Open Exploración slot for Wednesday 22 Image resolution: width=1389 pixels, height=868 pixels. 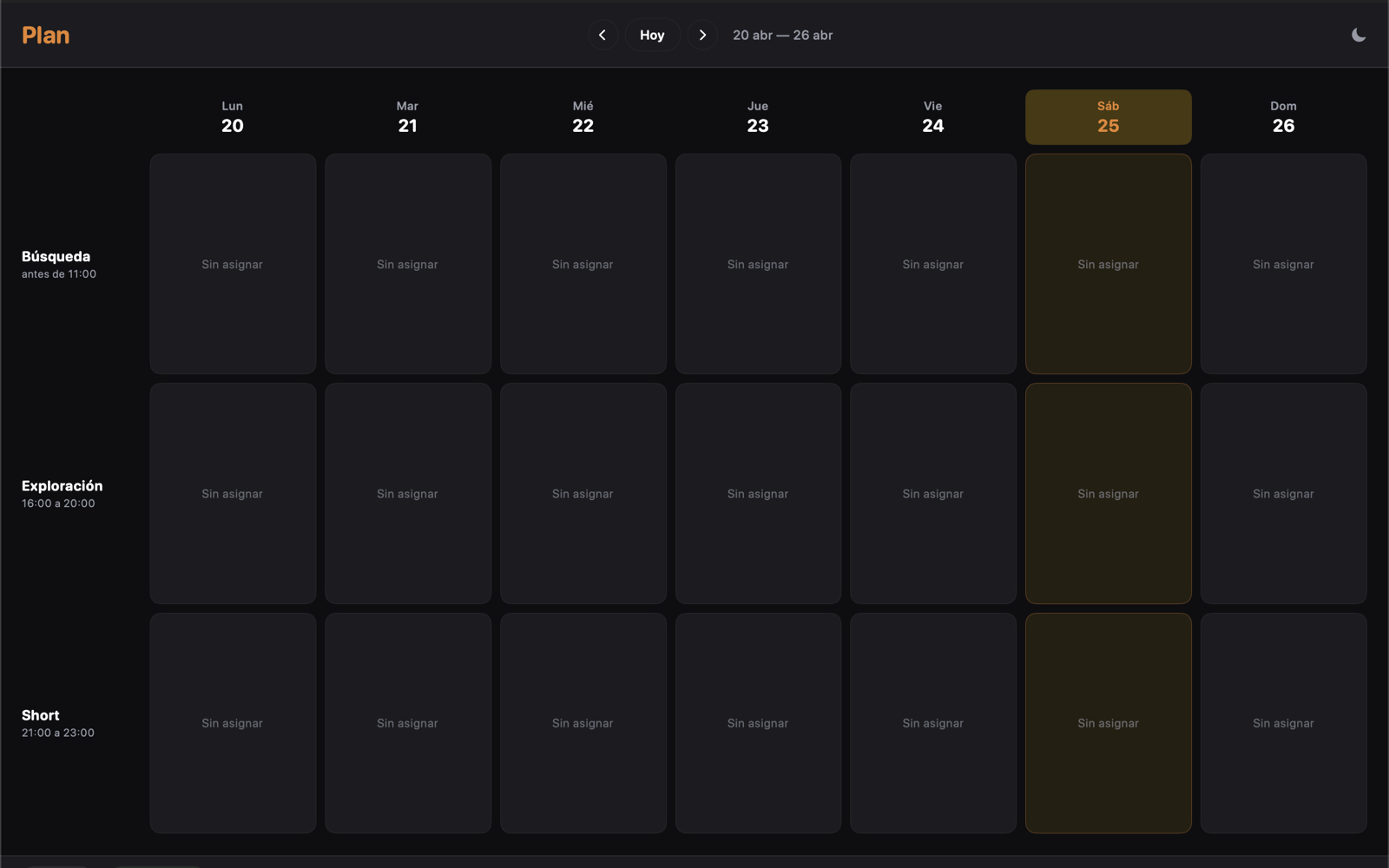click(x=583, y=493)
